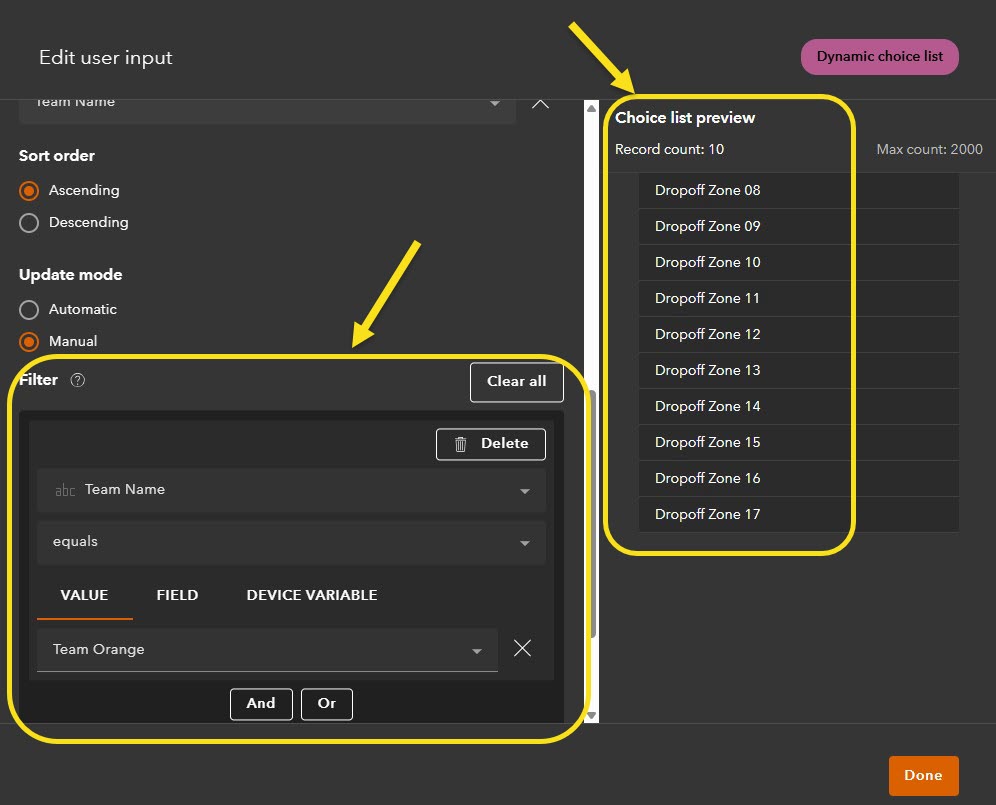
Task: Expand the equals operator dropdown
Action: click(x=524, y=543)
